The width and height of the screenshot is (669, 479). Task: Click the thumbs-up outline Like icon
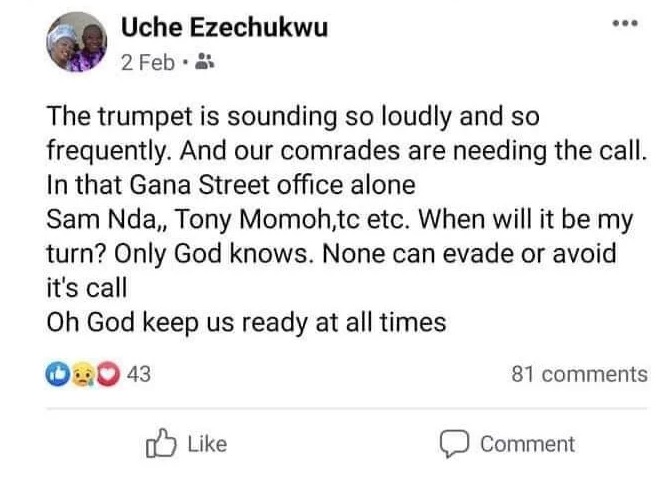click(160, 443)
